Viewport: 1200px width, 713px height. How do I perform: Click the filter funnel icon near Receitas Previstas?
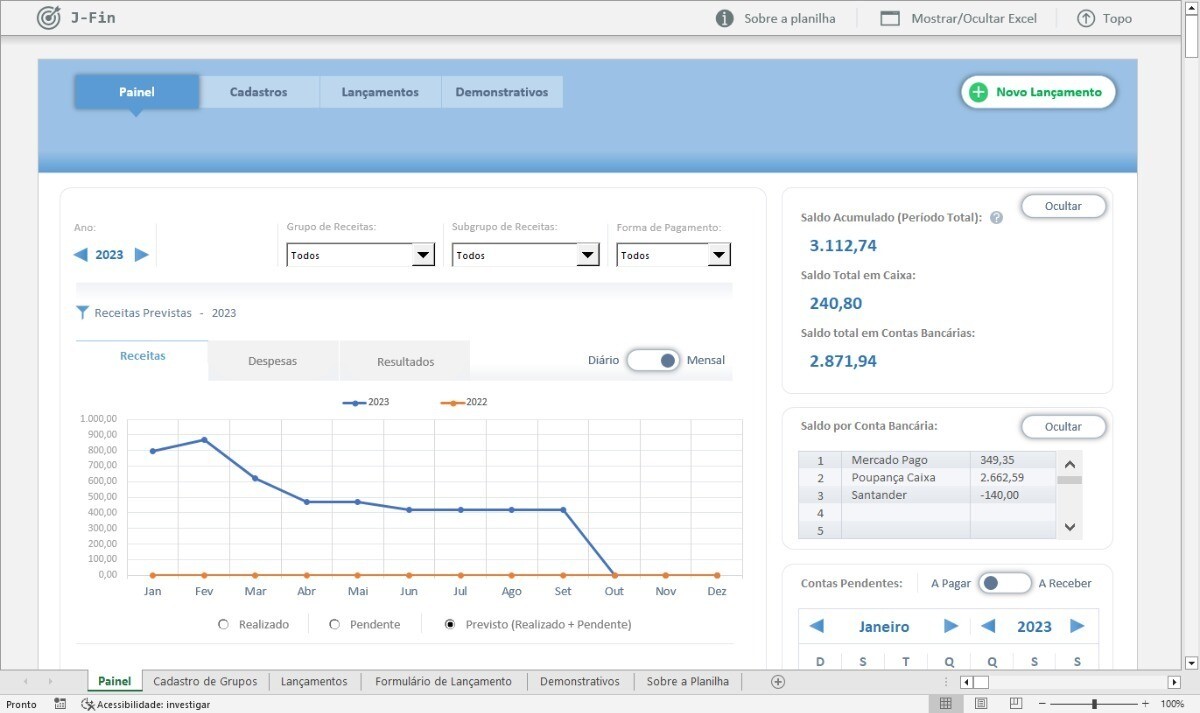click(x=82, y=313)
